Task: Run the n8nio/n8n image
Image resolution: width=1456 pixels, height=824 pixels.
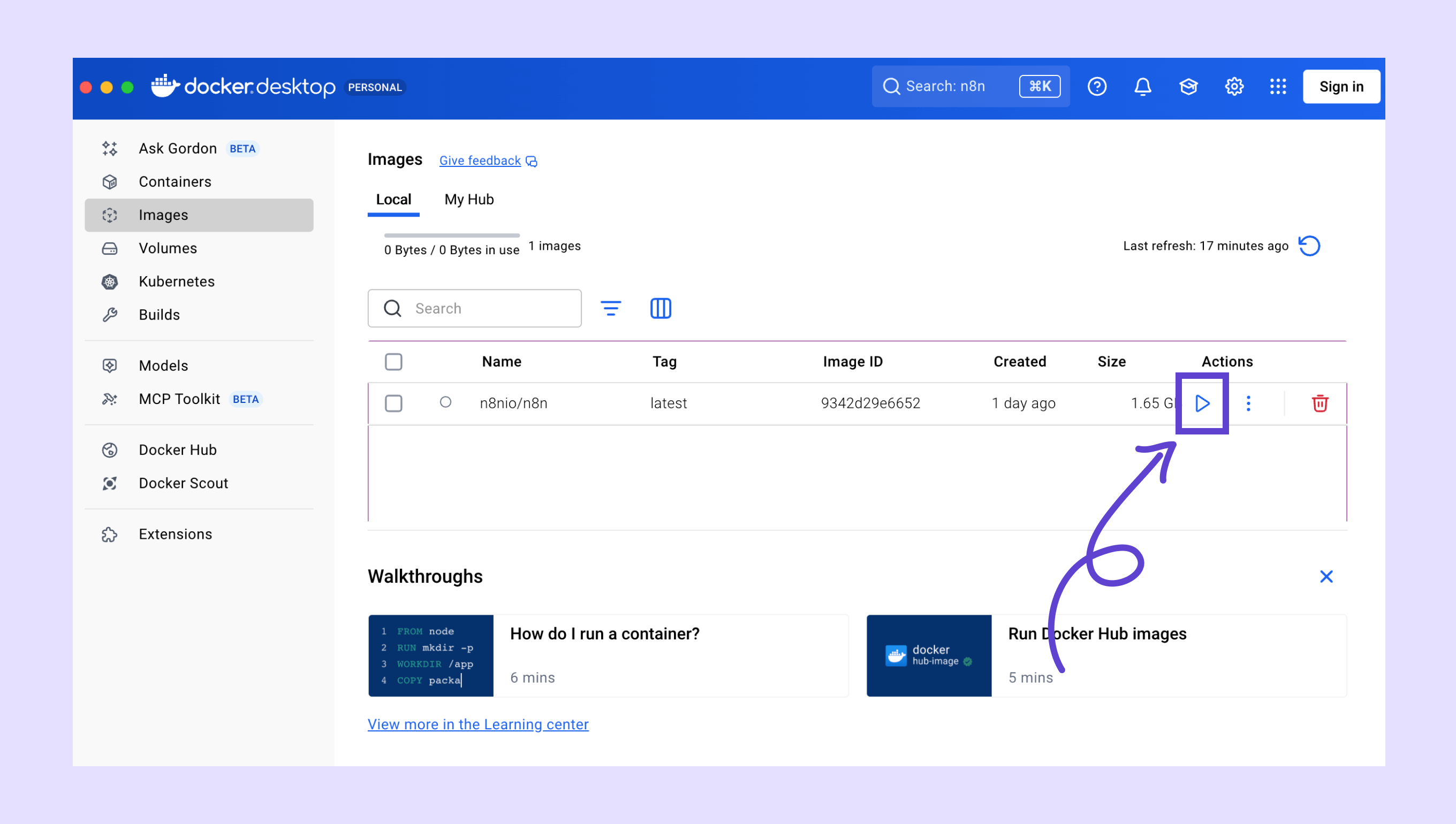Action: [1202, 403]
